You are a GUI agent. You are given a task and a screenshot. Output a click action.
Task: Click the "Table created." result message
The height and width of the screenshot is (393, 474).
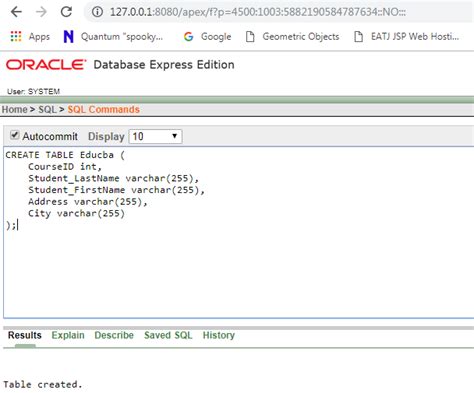[43, 385]
